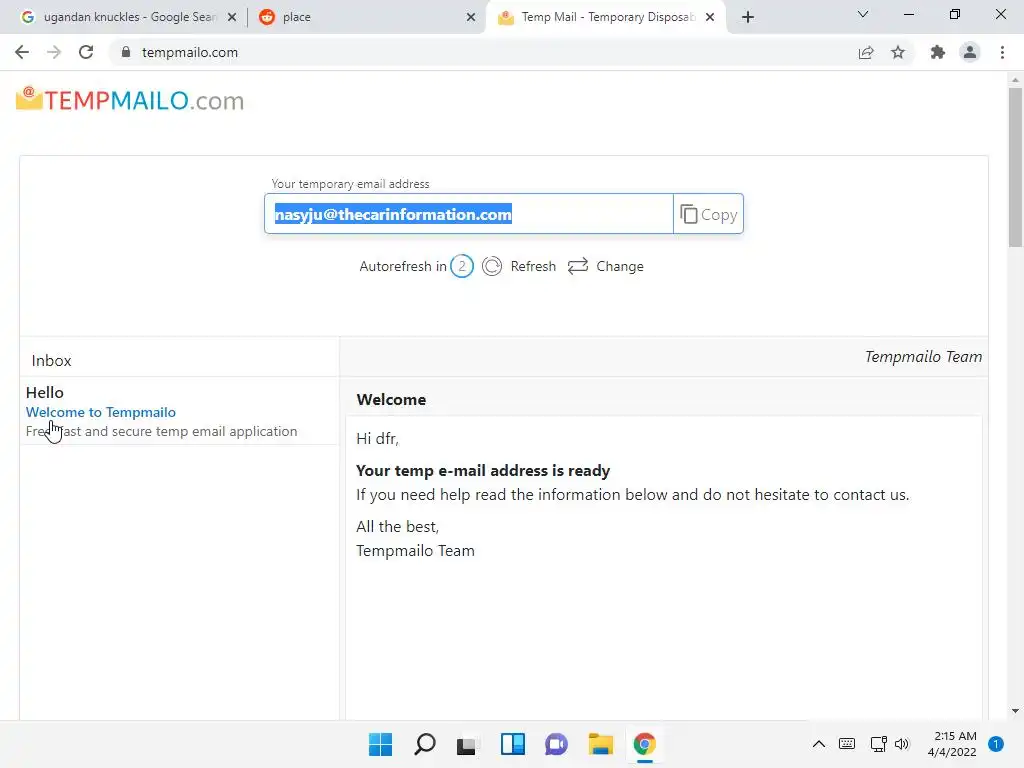Screen dimensions: 1024x768
Task: Show hidden system tray icons
Action: (818, 744)
